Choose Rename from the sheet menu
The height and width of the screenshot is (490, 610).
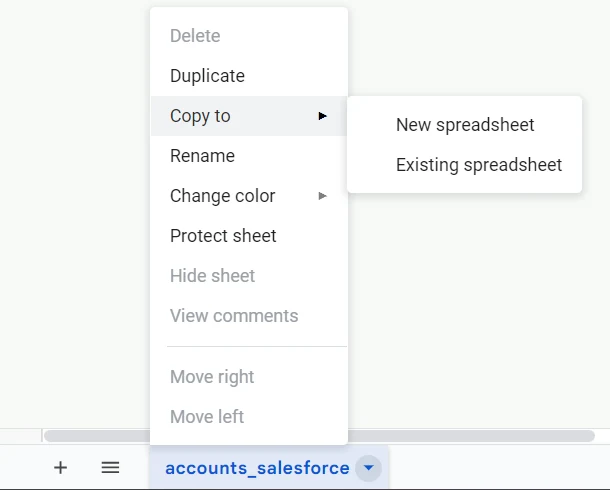(x=249, y=156)
